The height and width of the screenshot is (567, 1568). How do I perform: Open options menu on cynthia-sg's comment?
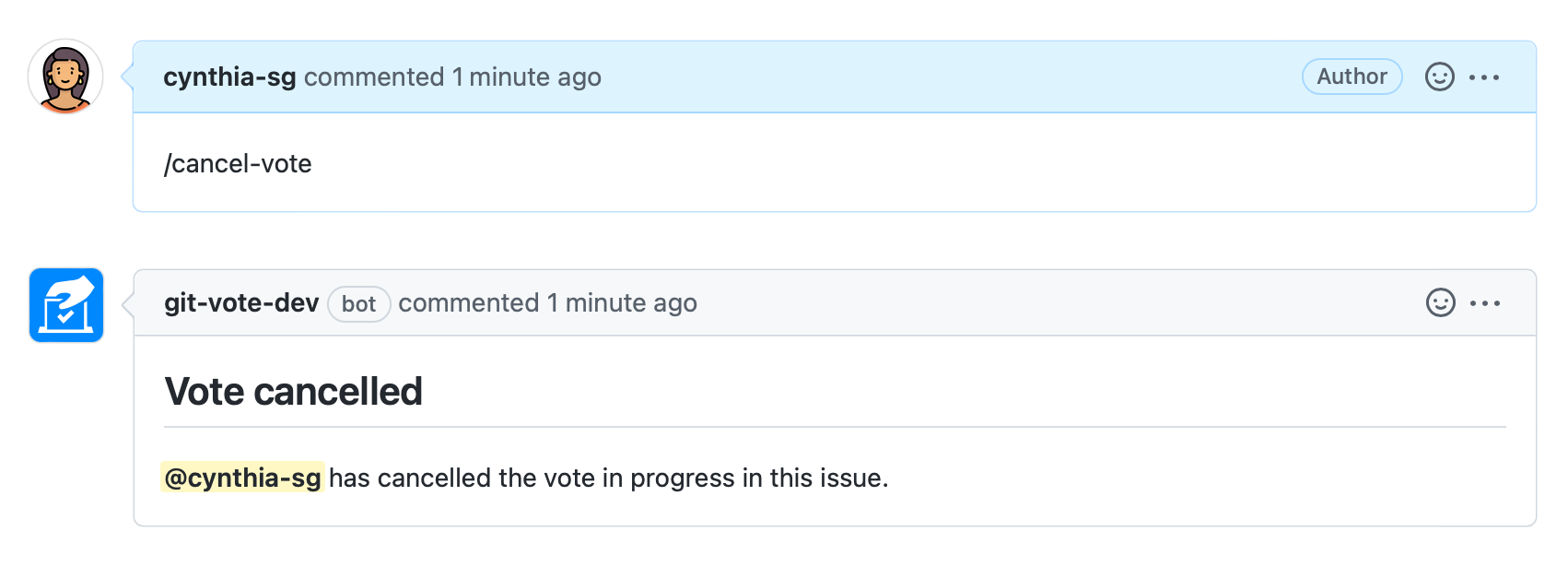(x=1484, y=77)
